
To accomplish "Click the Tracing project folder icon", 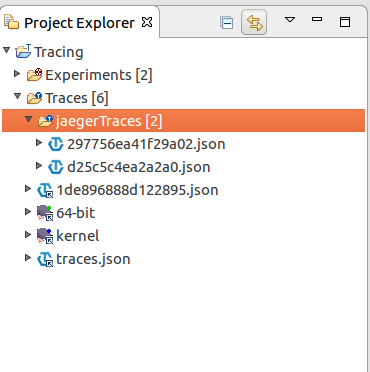I will click(23, 51).
